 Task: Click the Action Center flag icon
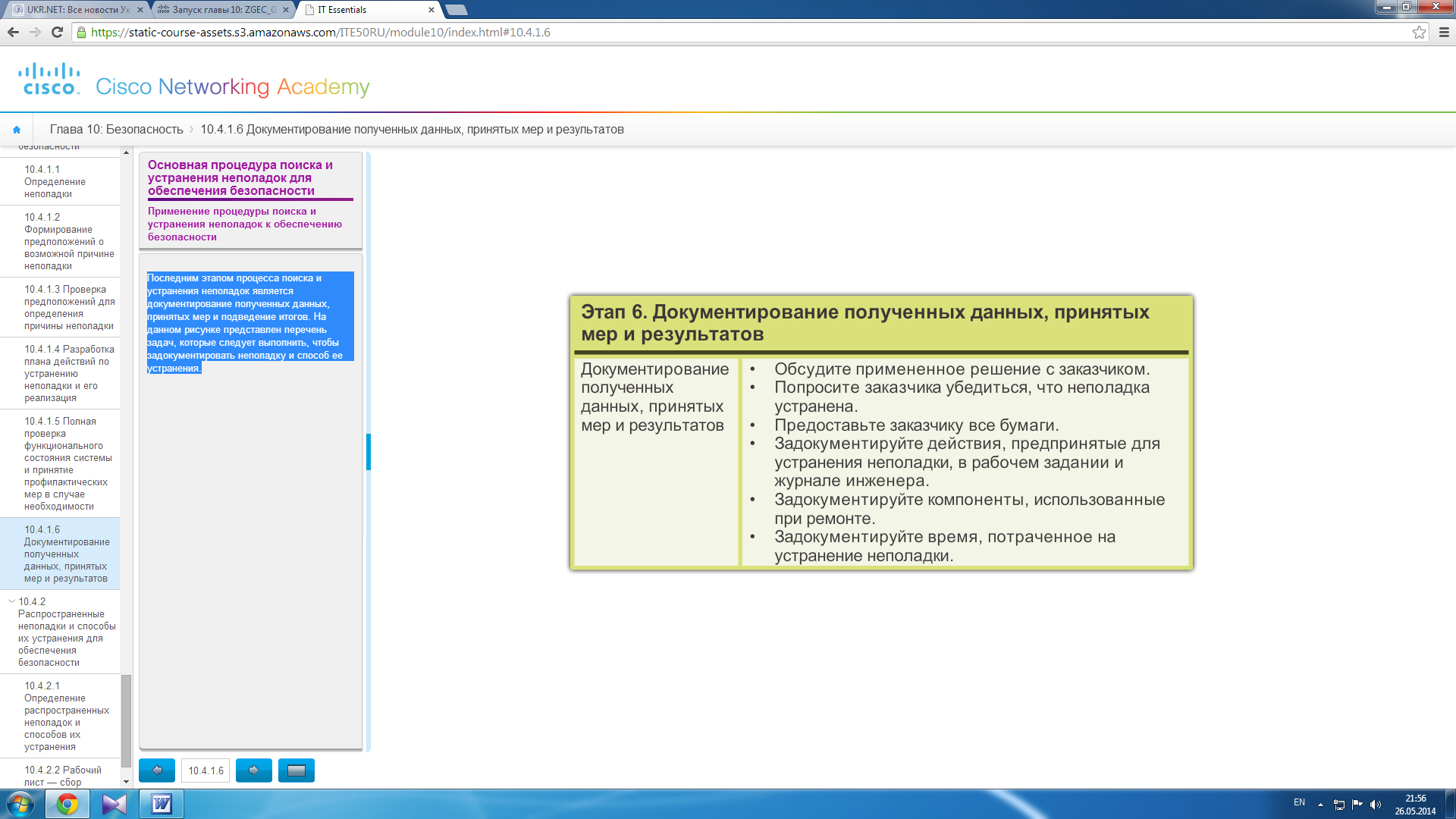pyautogui.click(x=1357, y=804)
